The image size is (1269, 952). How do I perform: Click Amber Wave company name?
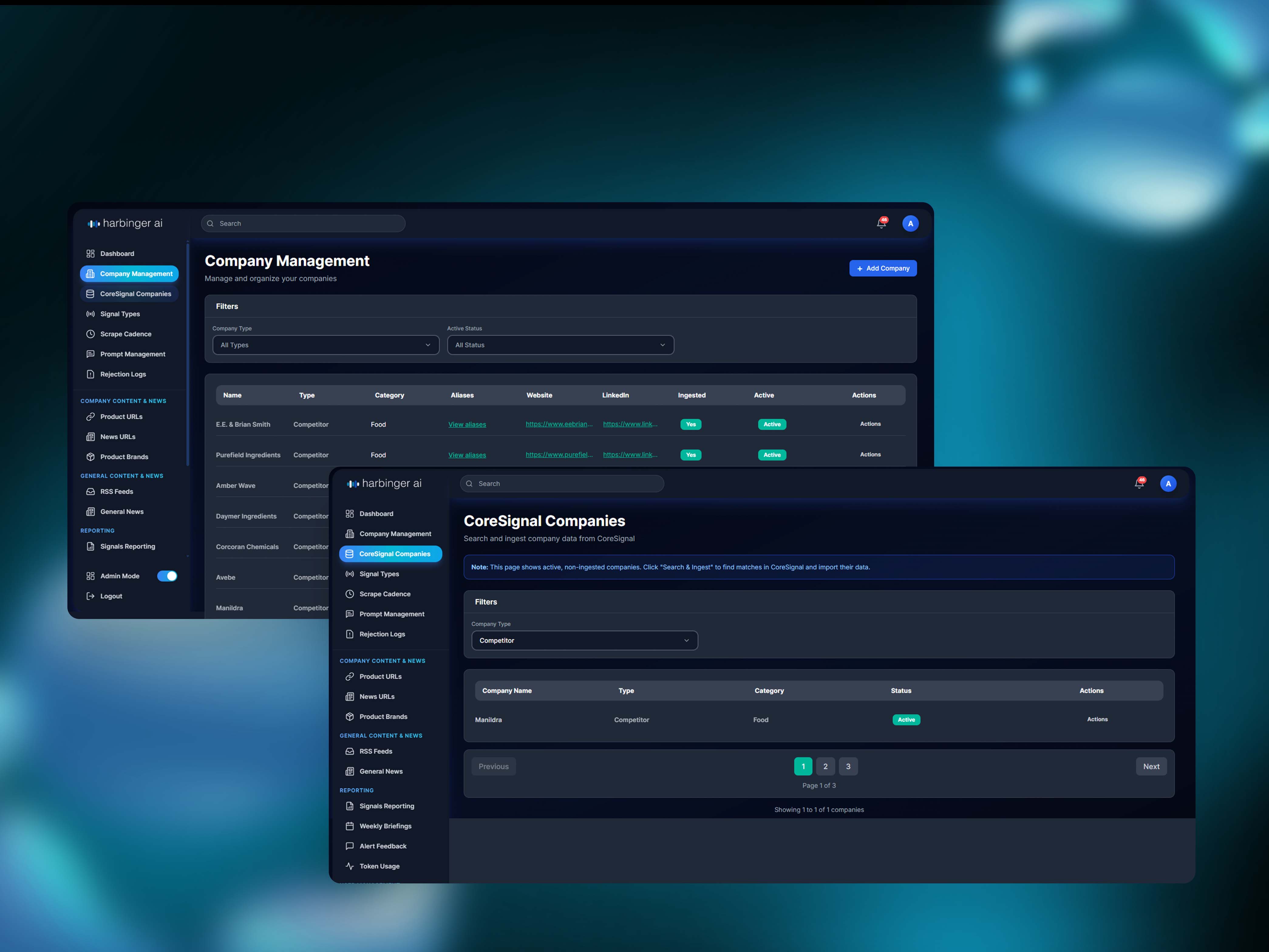pyautogui.click(x=236, y=486)
